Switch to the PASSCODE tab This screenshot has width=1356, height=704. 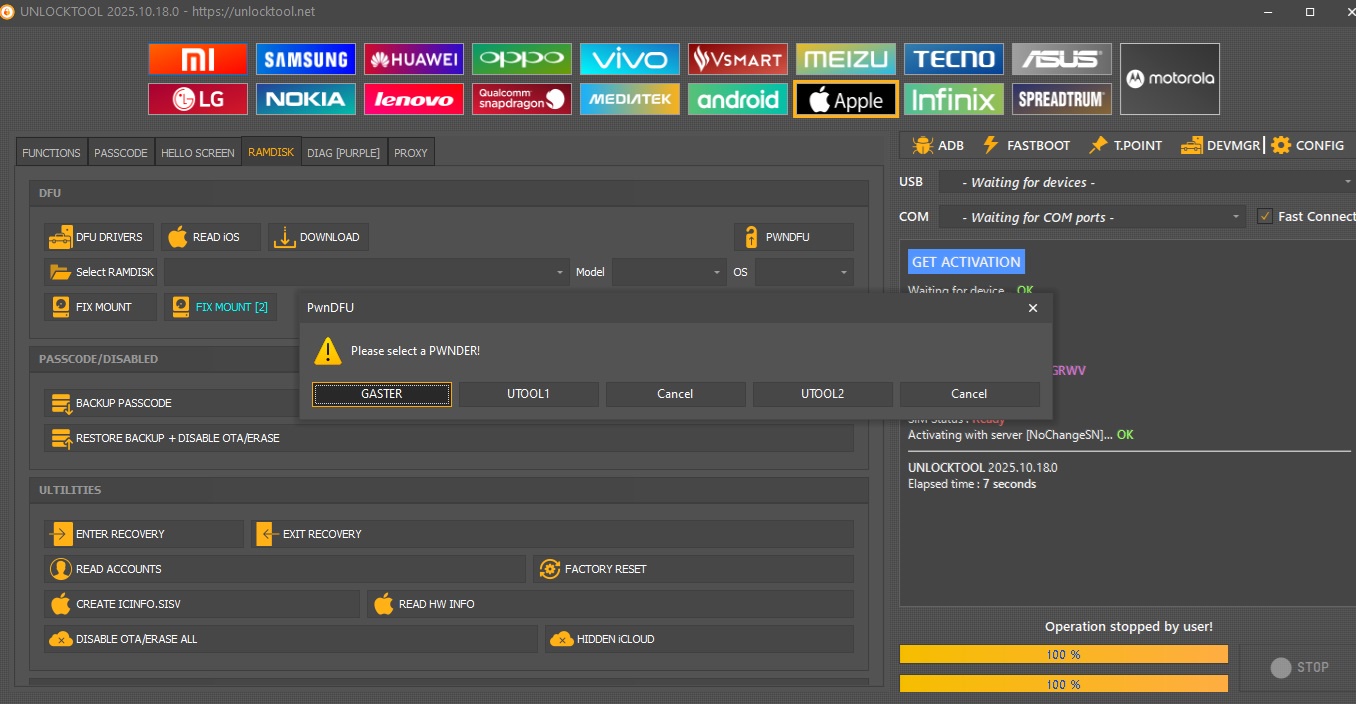point(121,153)
